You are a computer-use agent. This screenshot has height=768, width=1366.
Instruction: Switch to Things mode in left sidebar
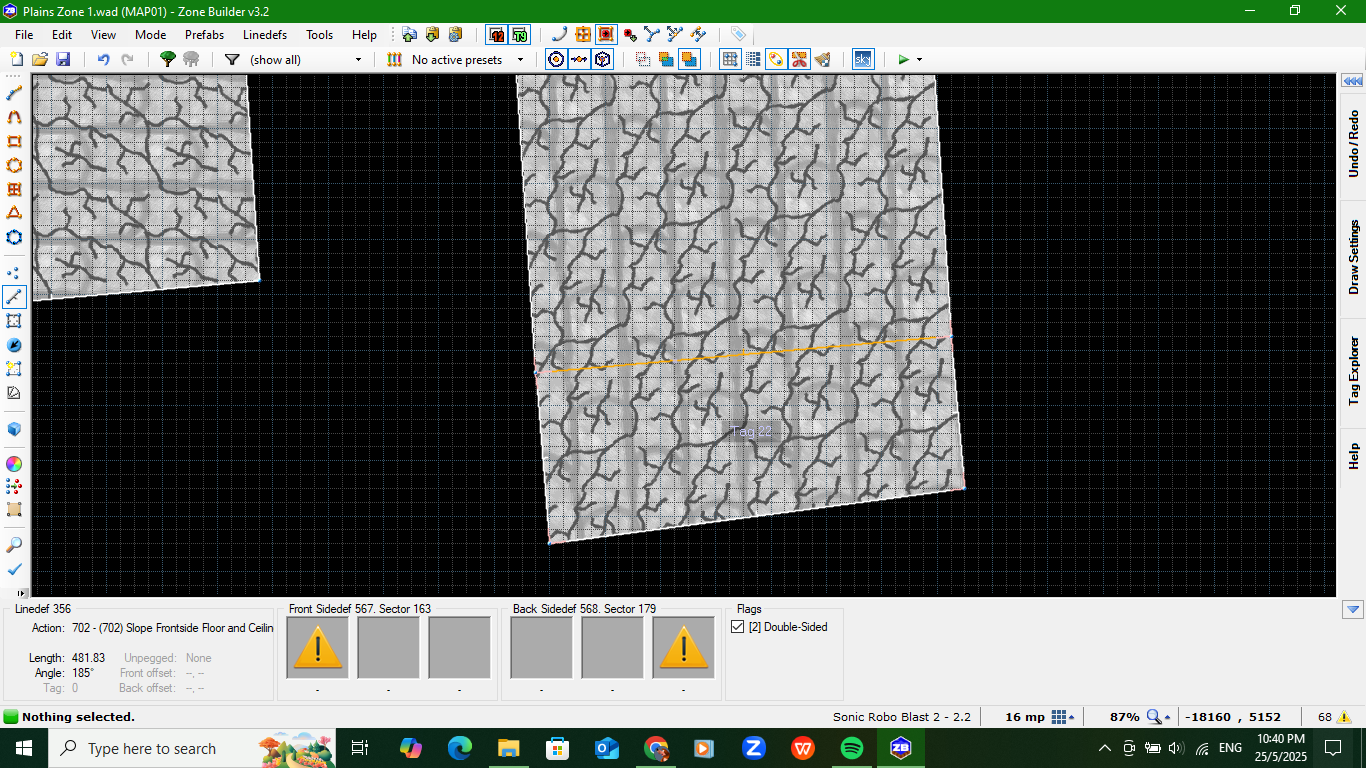[14, 345]
